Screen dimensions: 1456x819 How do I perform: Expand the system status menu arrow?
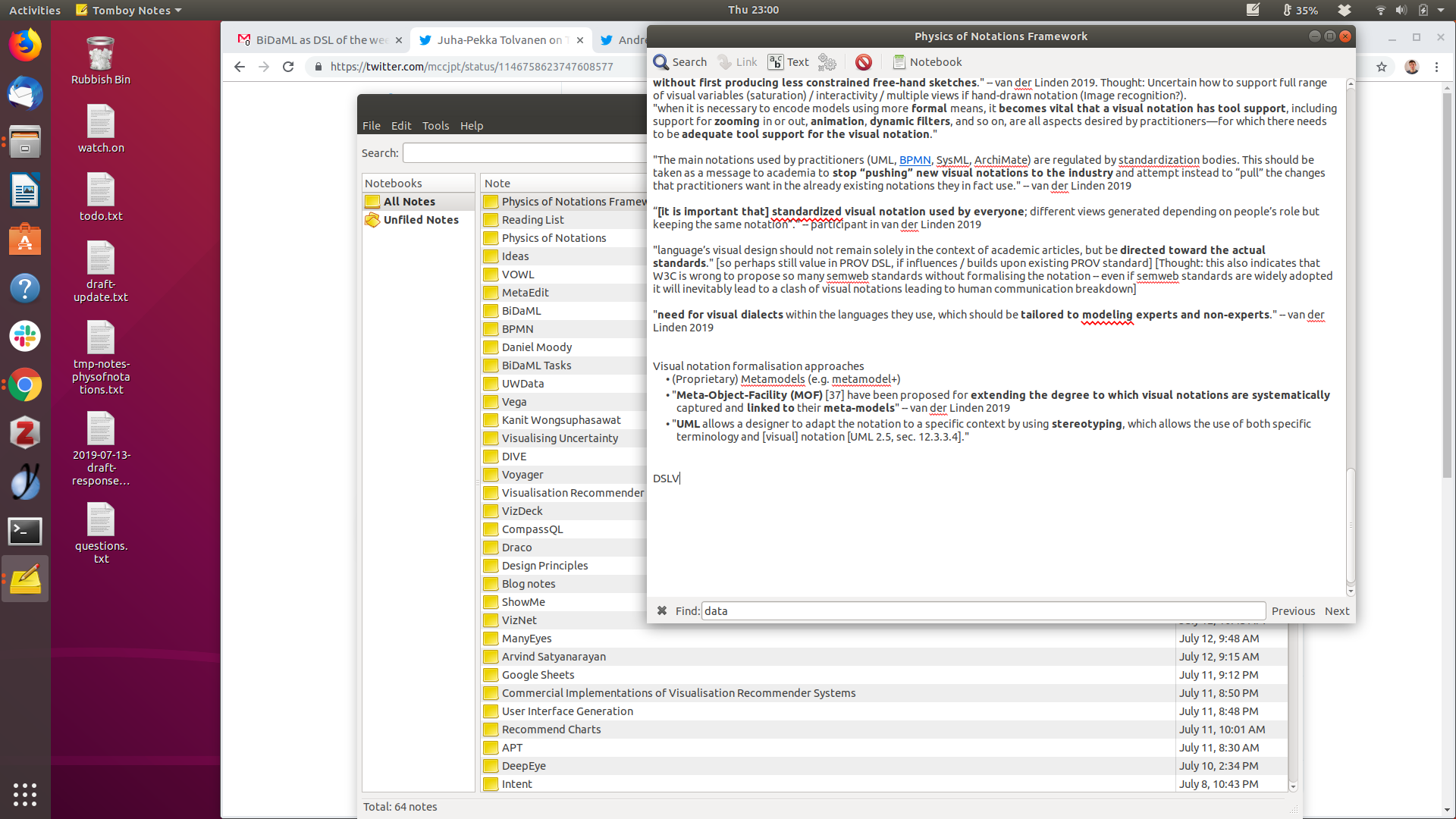click(1441, 11)
